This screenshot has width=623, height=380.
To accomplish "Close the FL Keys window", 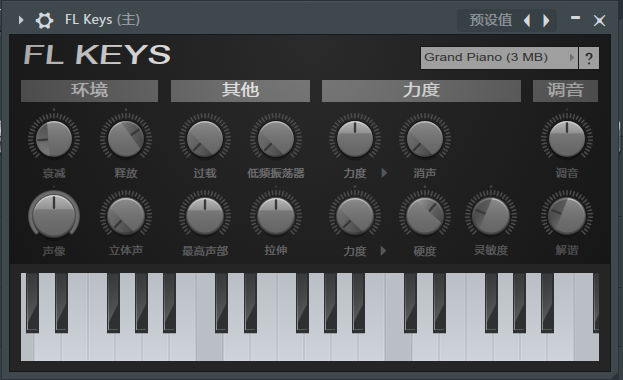I will click(x=599, y=20).
